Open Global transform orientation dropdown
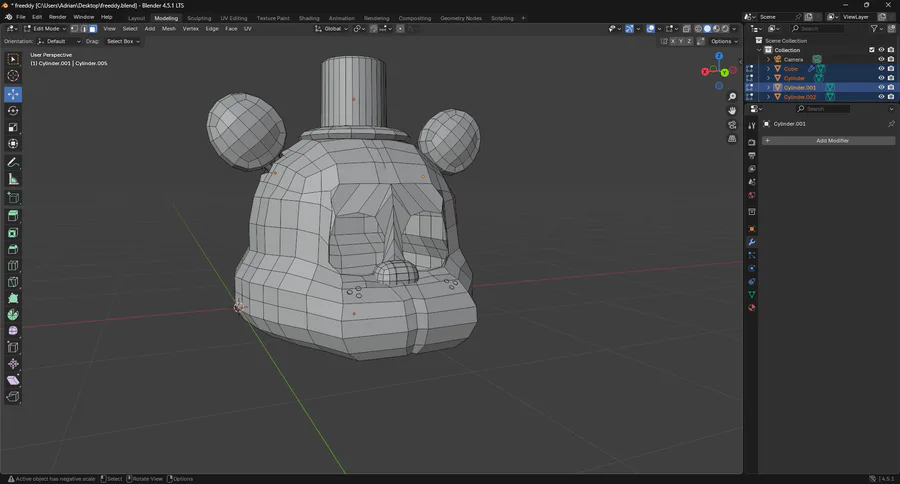The width and height of the screenshot is (900, 484). 331,29
